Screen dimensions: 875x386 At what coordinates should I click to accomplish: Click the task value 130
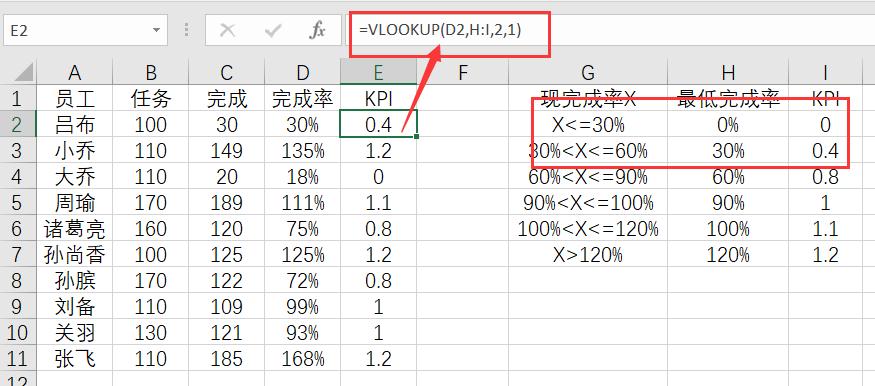(151, 332)
